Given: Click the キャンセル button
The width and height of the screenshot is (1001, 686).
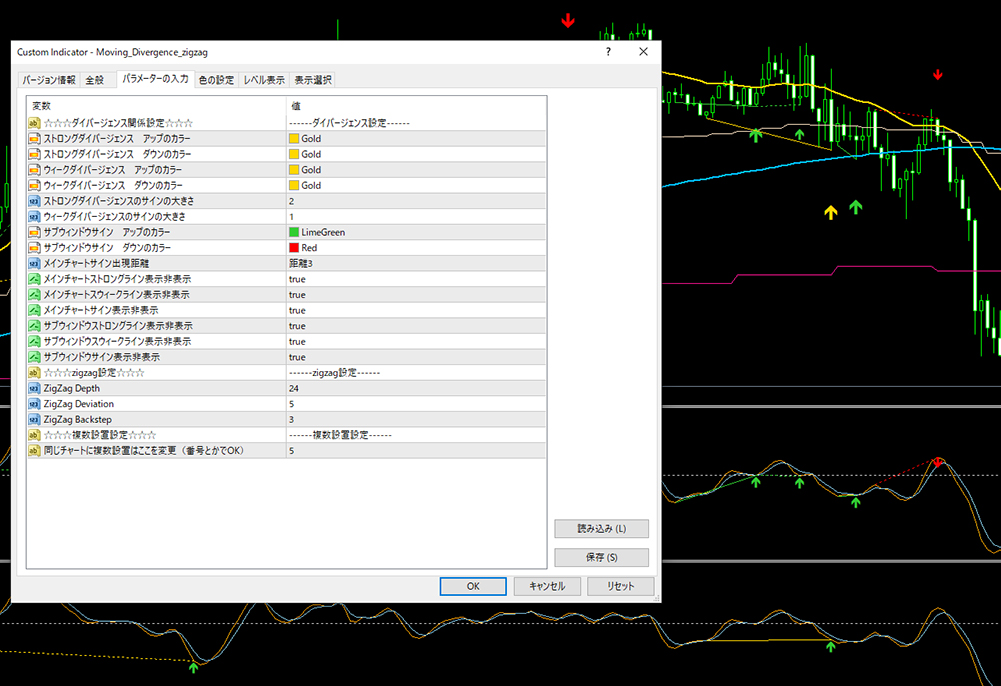Looking at the screenshot, I should click(547, 586).
